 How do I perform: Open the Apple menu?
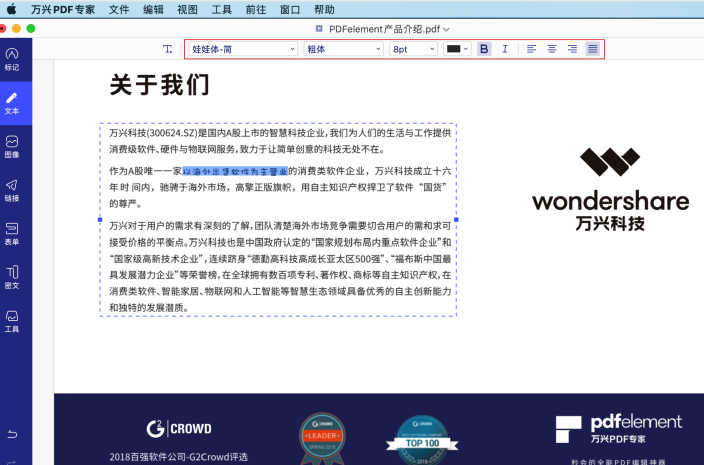click(x=12, y=9)
